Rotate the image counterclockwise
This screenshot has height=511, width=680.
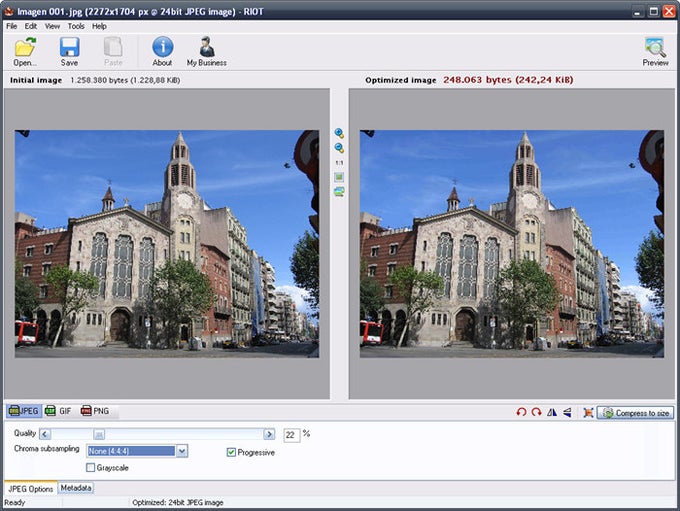pyautogui.click(x=521, y=412)
